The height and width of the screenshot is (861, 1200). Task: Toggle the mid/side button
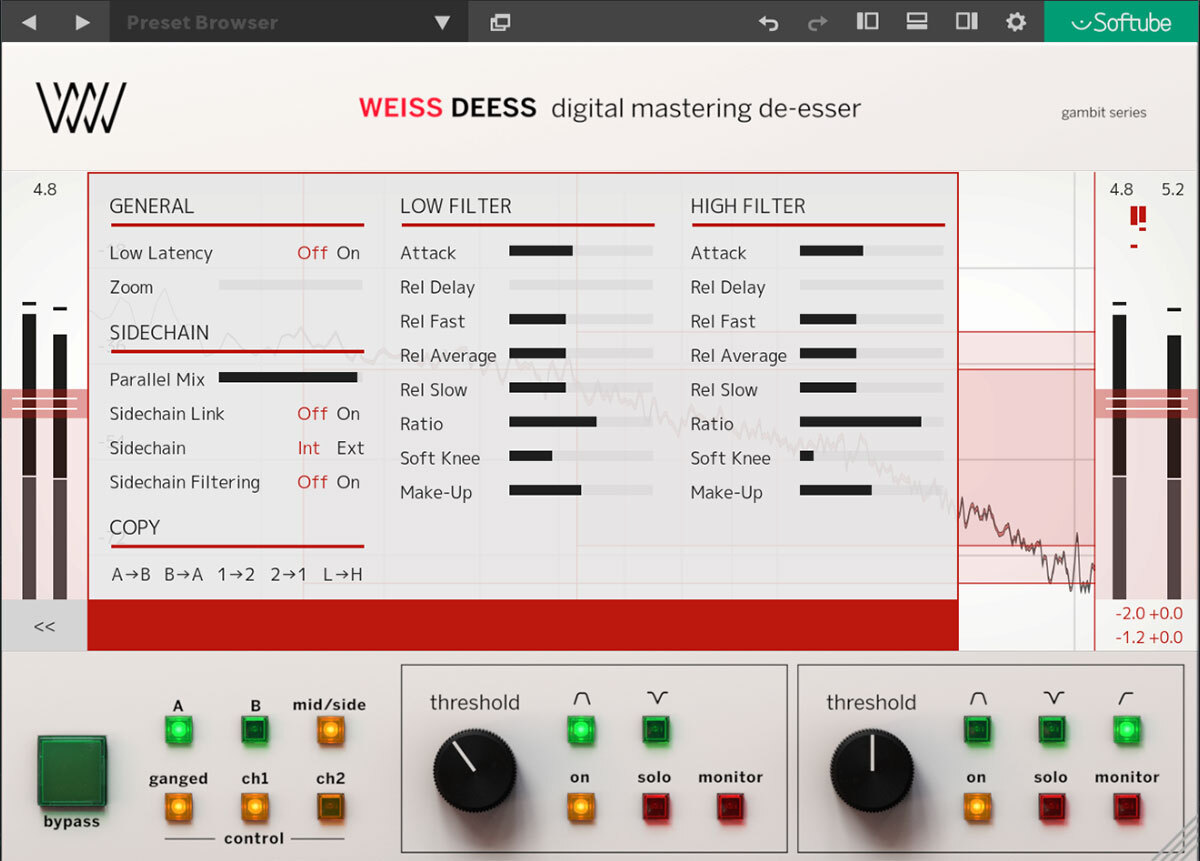(330, 731)
